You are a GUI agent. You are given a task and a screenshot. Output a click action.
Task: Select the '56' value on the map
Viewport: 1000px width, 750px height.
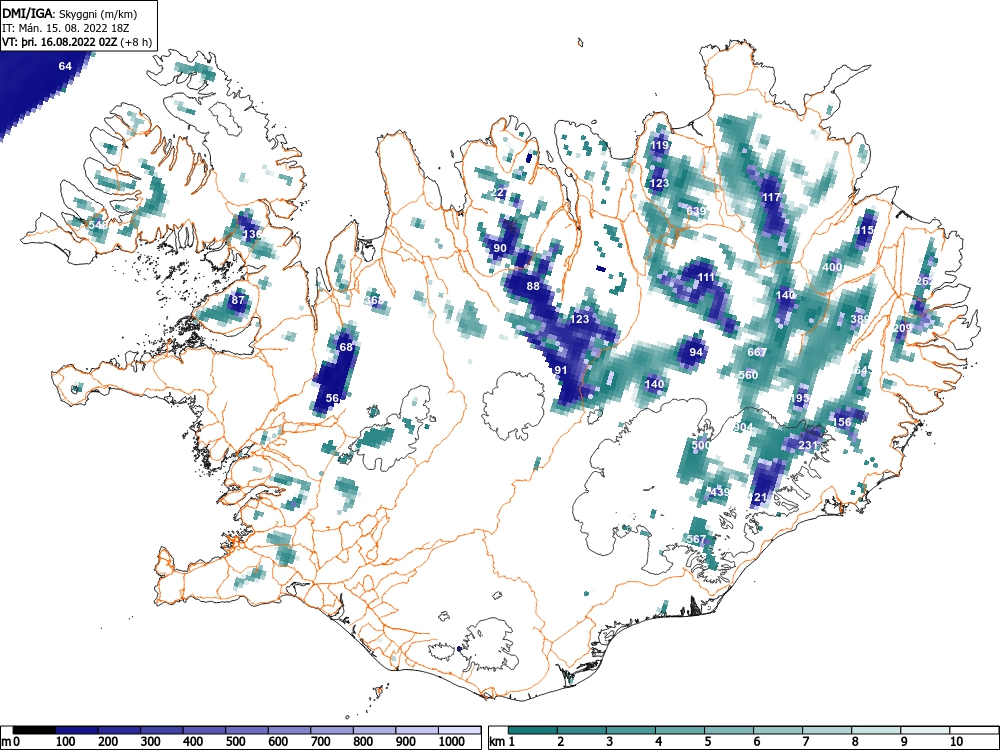(x=332, y=398)
